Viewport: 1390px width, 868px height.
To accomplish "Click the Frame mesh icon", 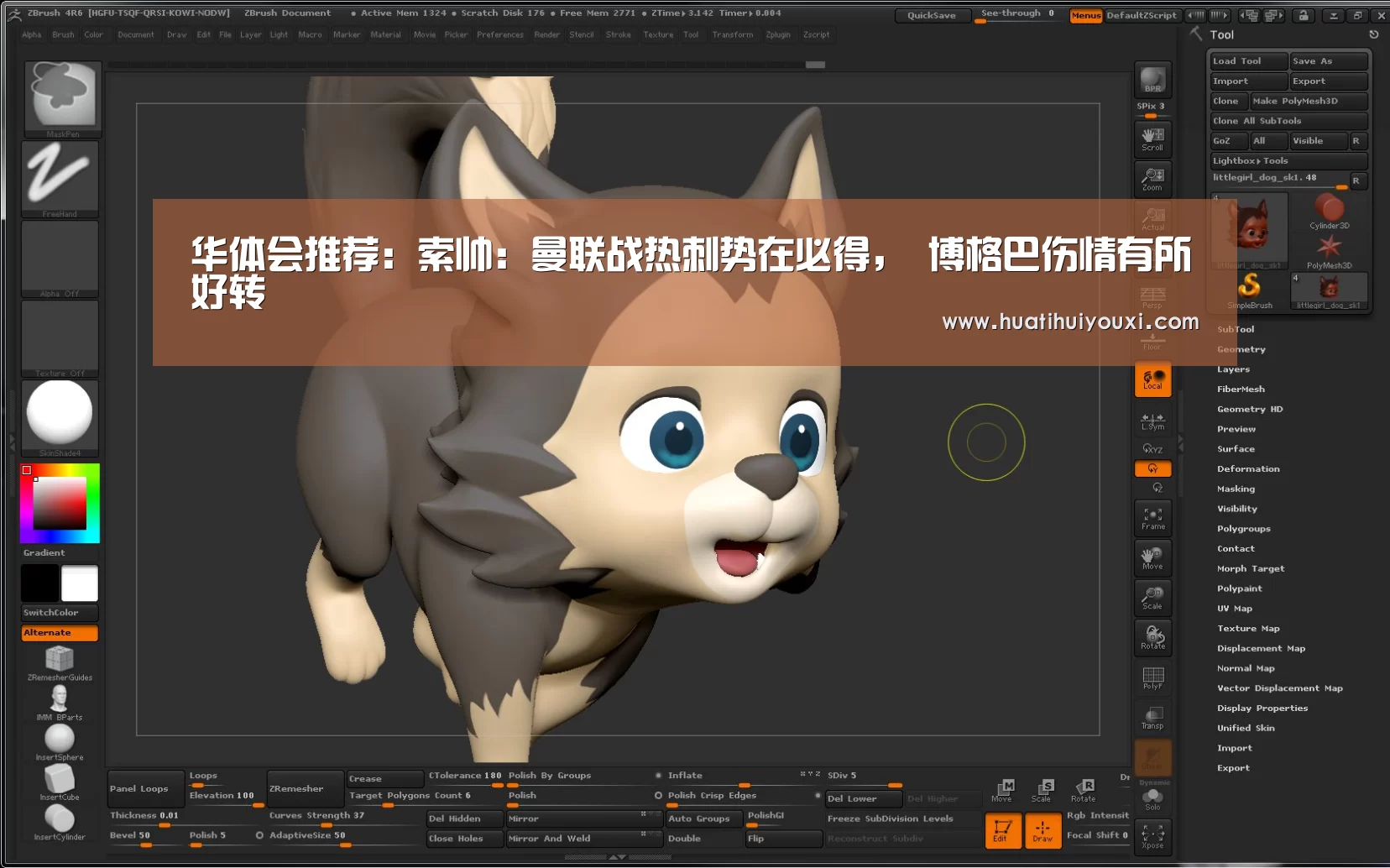I will tap(1152, 519).
